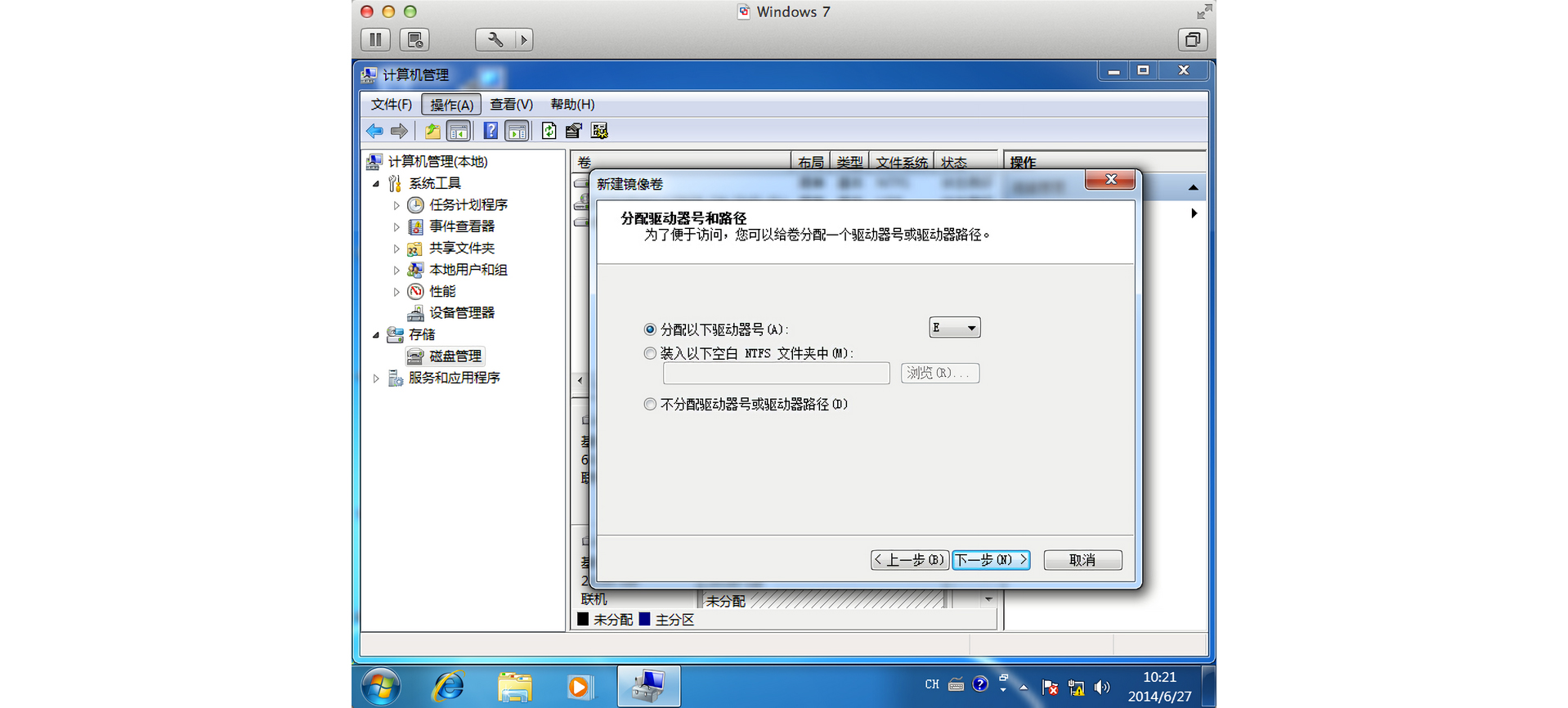This screenshot has width=1568, height=708.
Task: Click the Refresh toolbar icon
Action: tap(549, 131)
